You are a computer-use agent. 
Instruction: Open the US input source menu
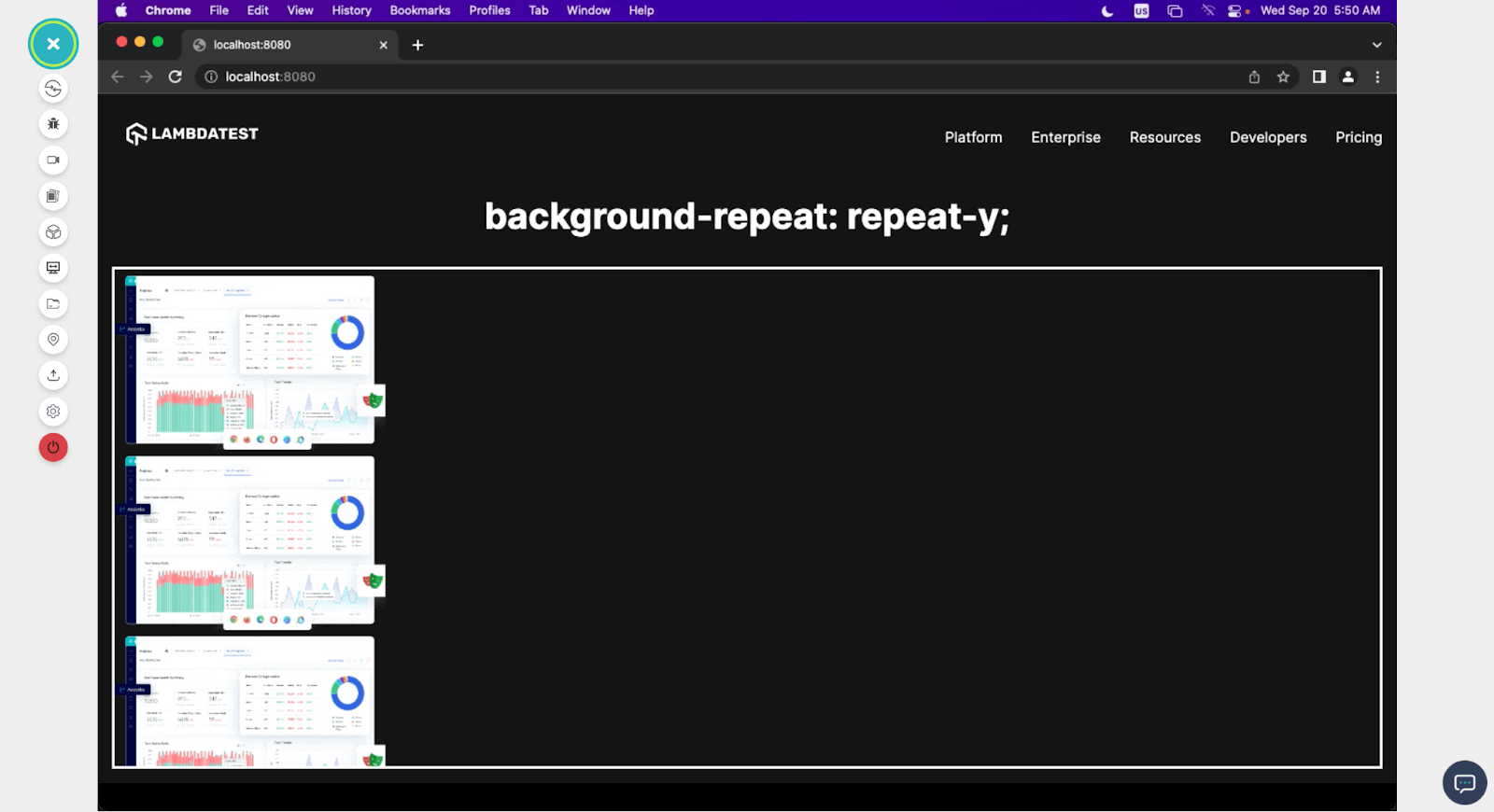(x=1141, y=11)
